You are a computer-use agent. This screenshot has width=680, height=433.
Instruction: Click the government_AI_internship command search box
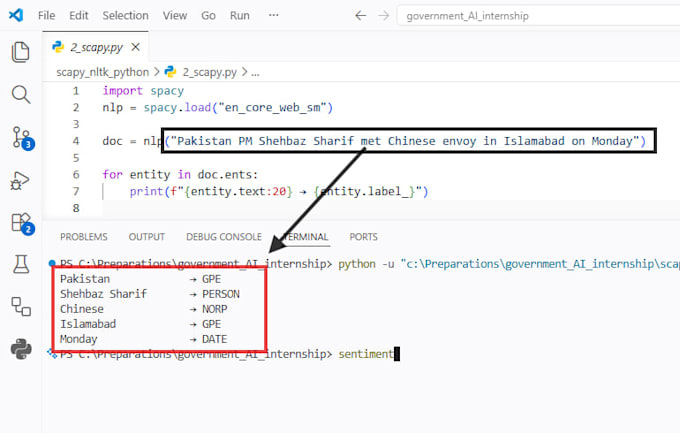538,16
